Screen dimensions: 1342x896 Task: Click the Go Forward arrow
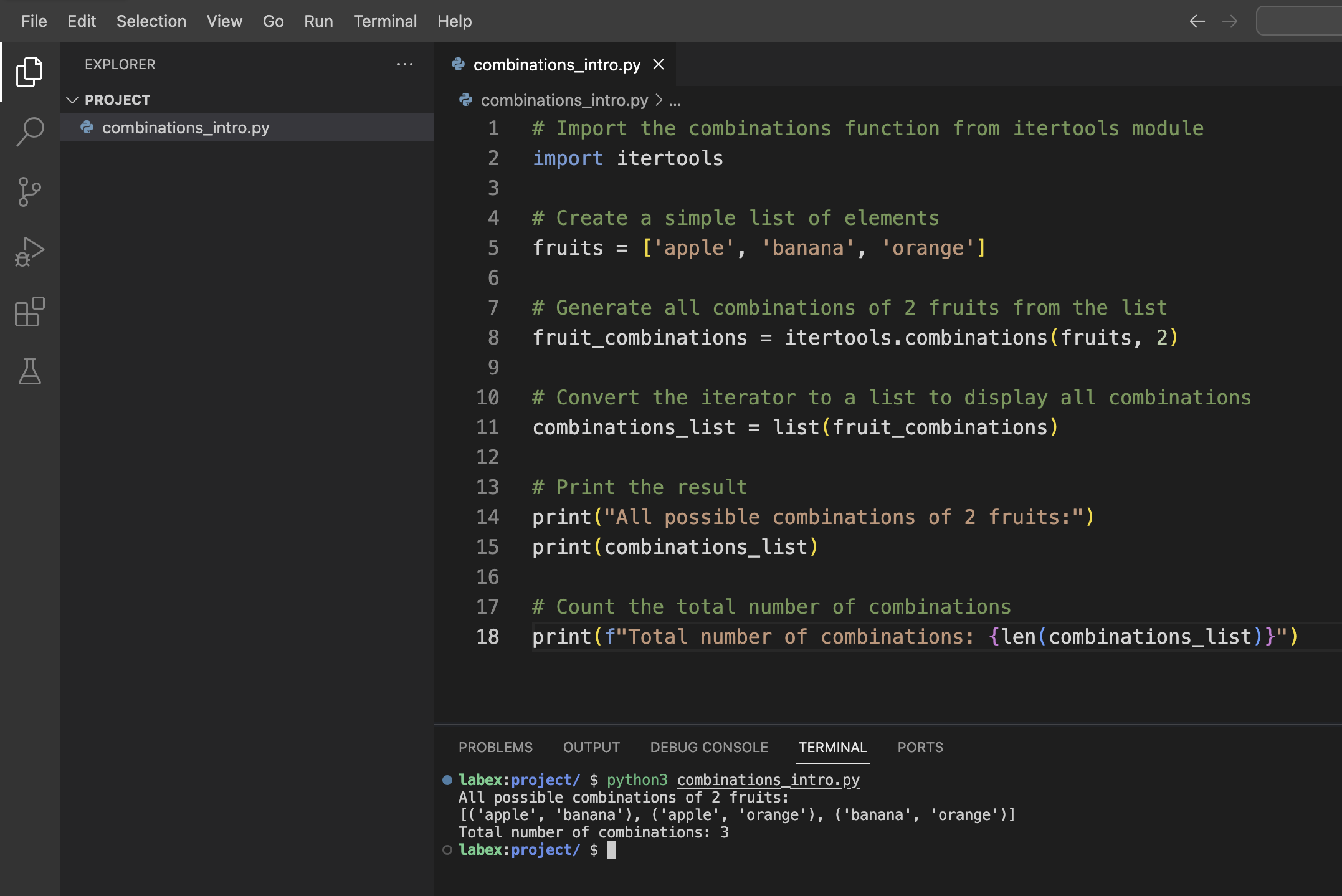click(x=1230, y=21)
